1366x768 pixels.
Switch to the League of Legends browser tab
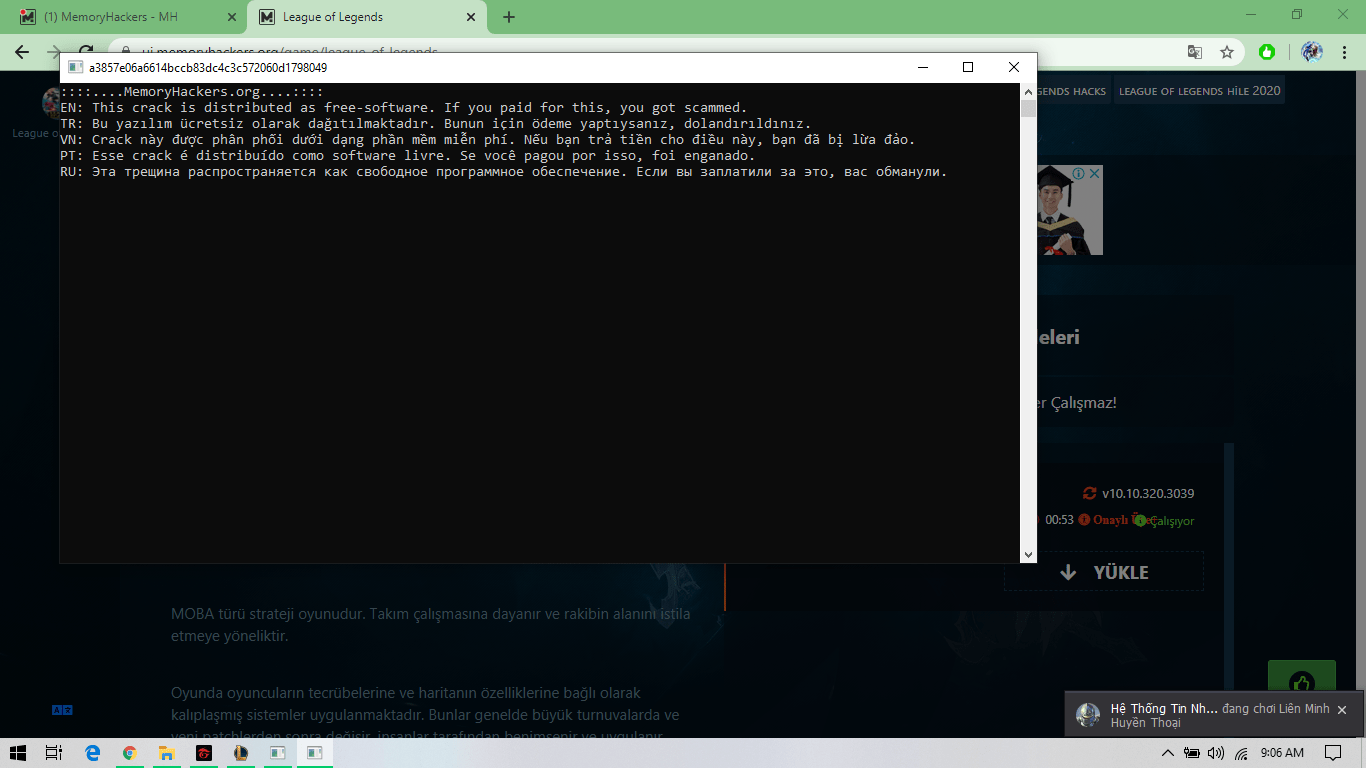[365, 17]
